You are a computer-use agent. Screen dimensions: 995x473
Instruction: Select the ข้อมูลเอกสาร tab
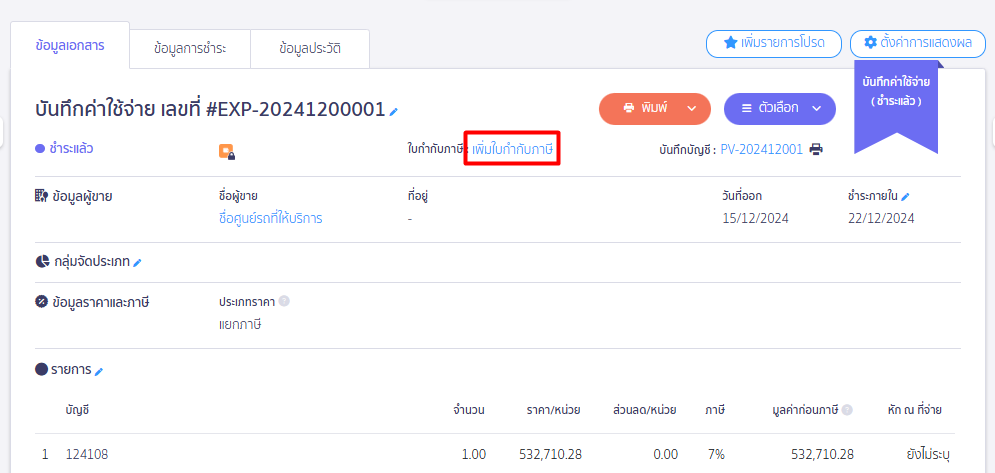point(69,46)
